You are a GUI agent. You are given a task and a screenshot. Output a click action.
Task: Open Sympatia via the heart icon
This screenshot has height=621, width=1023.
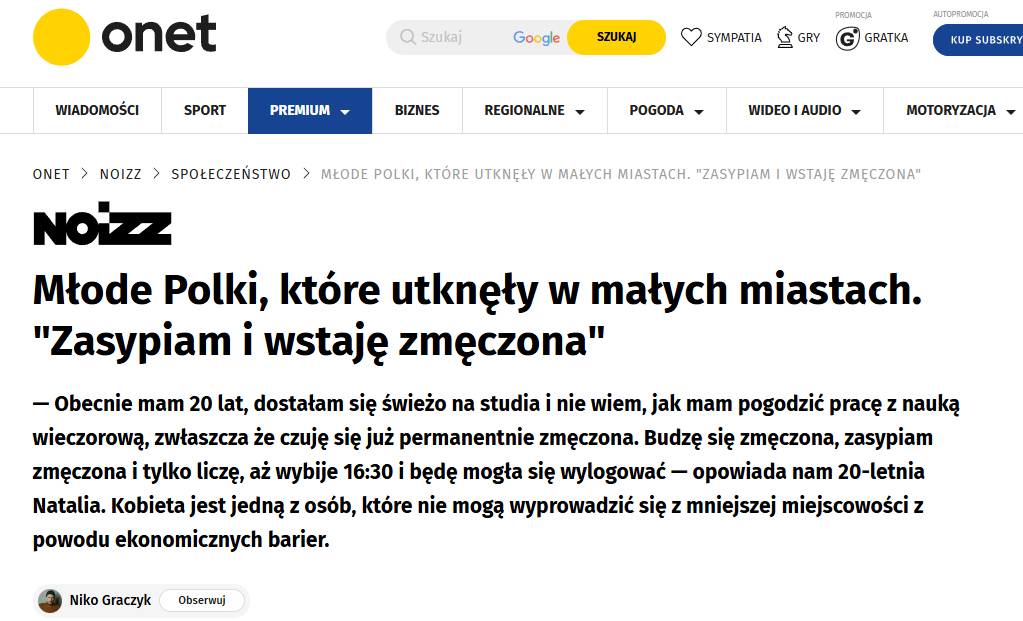691,38
